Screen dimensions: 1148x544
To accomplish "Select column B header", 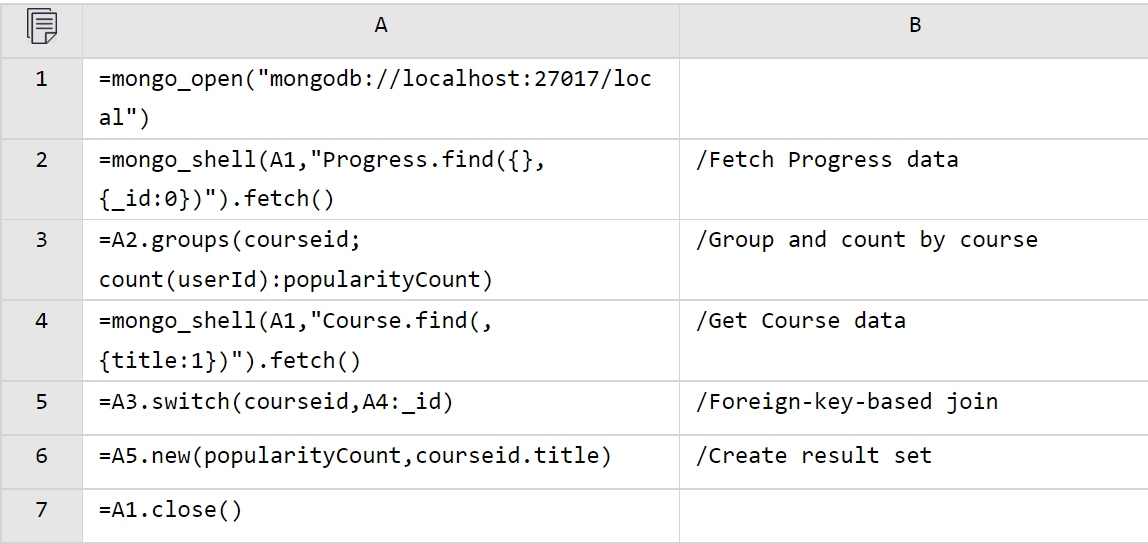I will pos(914,27).
